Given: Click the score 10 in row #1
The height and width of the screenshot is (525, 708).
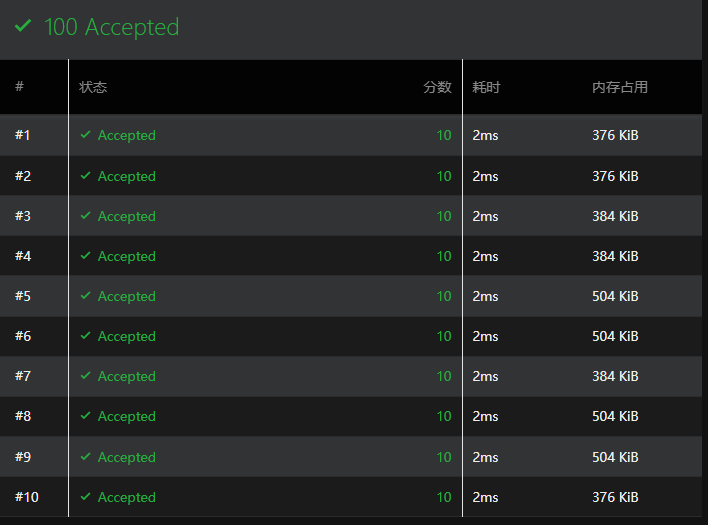Looking at the screenshot, I should (x=444, y=135).
